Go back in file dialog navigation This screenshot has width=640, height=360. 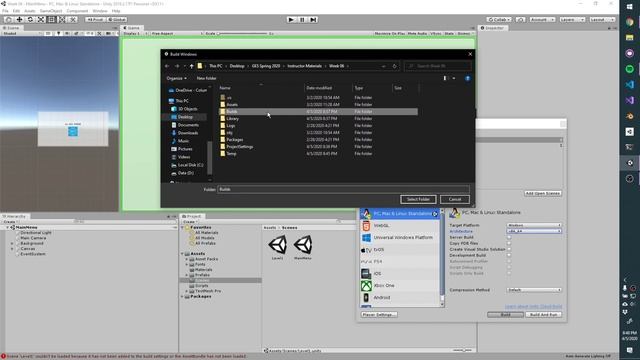pyautogui.click(x=167, y=66)
